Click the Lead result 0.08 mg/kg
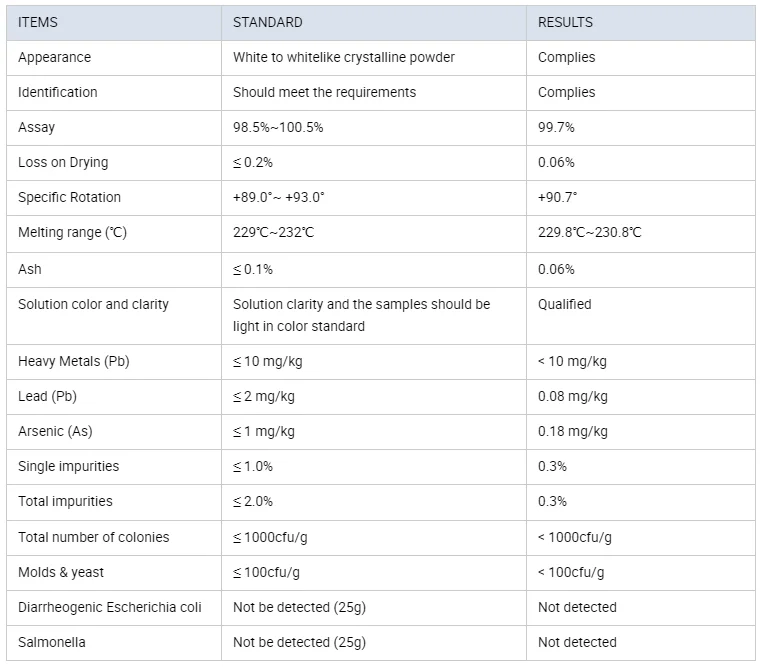The image size is (760, 667). [x=572, y=396]
